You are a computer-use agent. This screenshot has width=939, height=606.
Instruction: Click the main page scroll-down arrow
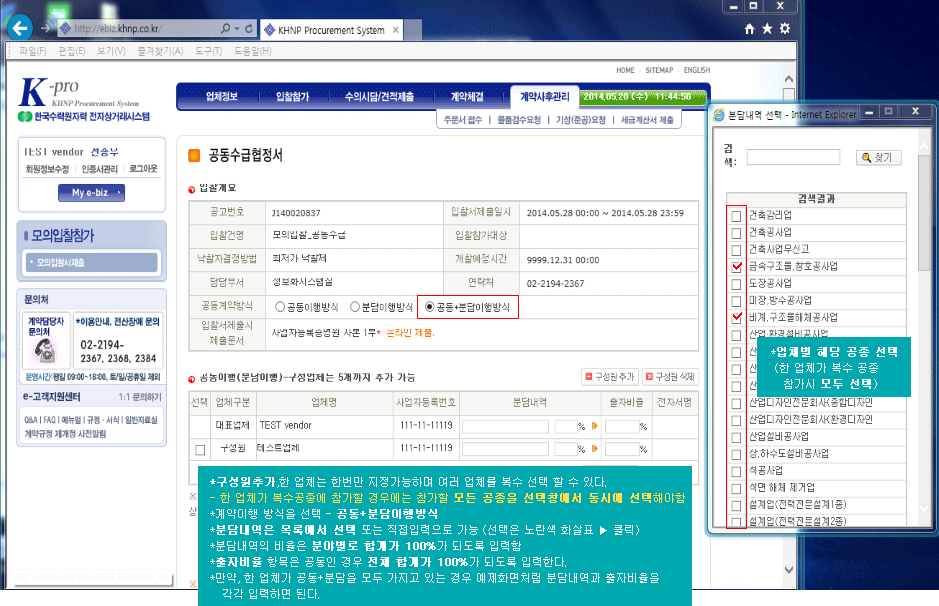pyautogui.click(x=789, y=569)
